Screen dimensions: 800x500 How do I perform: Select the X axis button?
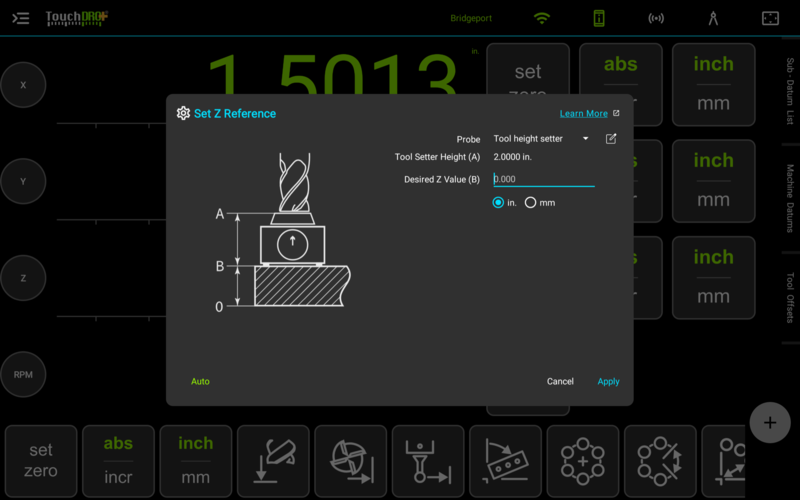(x=23, y=85)
